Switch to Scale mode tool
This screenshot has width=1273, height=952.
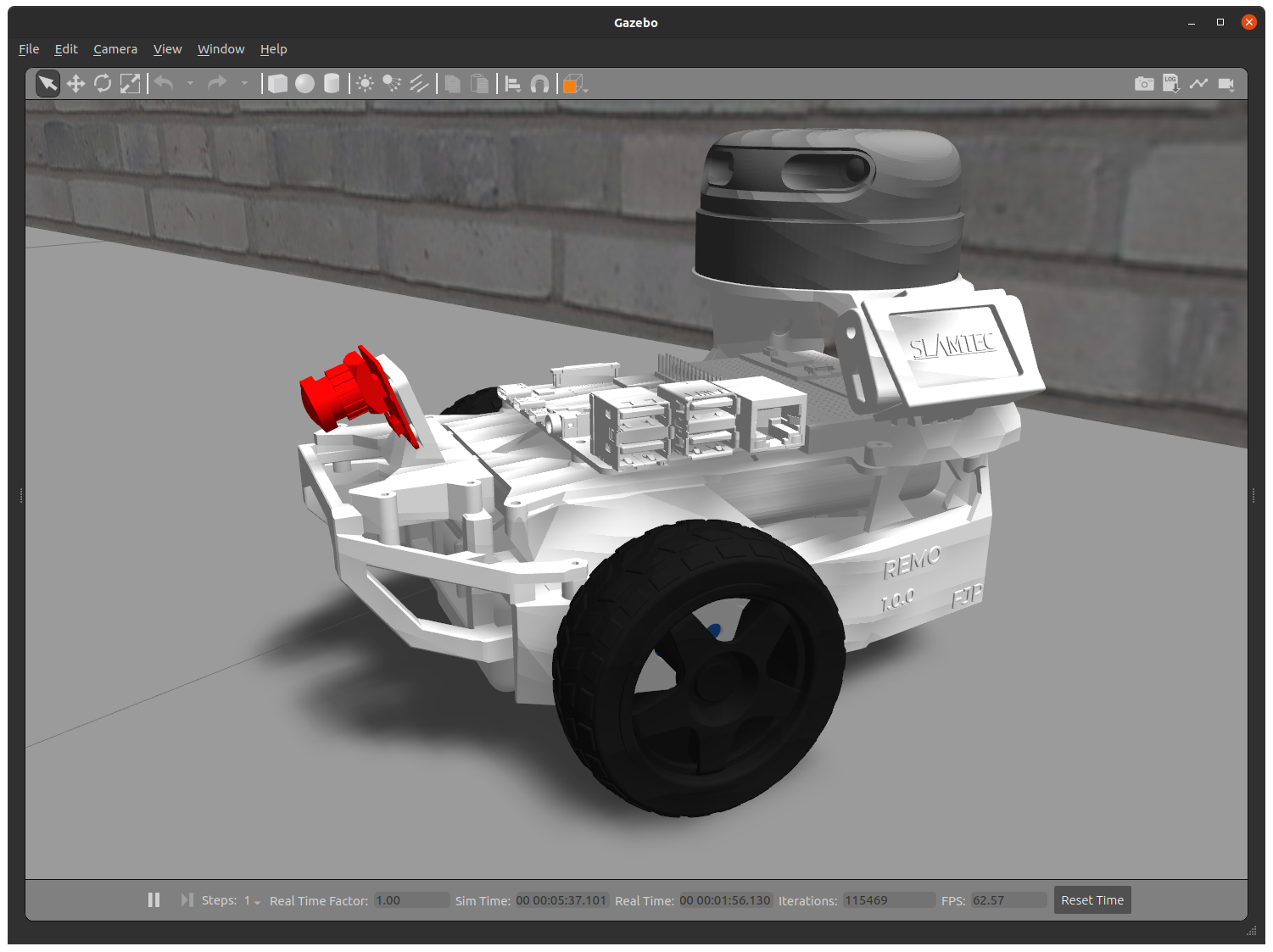(x=130, y=83)
